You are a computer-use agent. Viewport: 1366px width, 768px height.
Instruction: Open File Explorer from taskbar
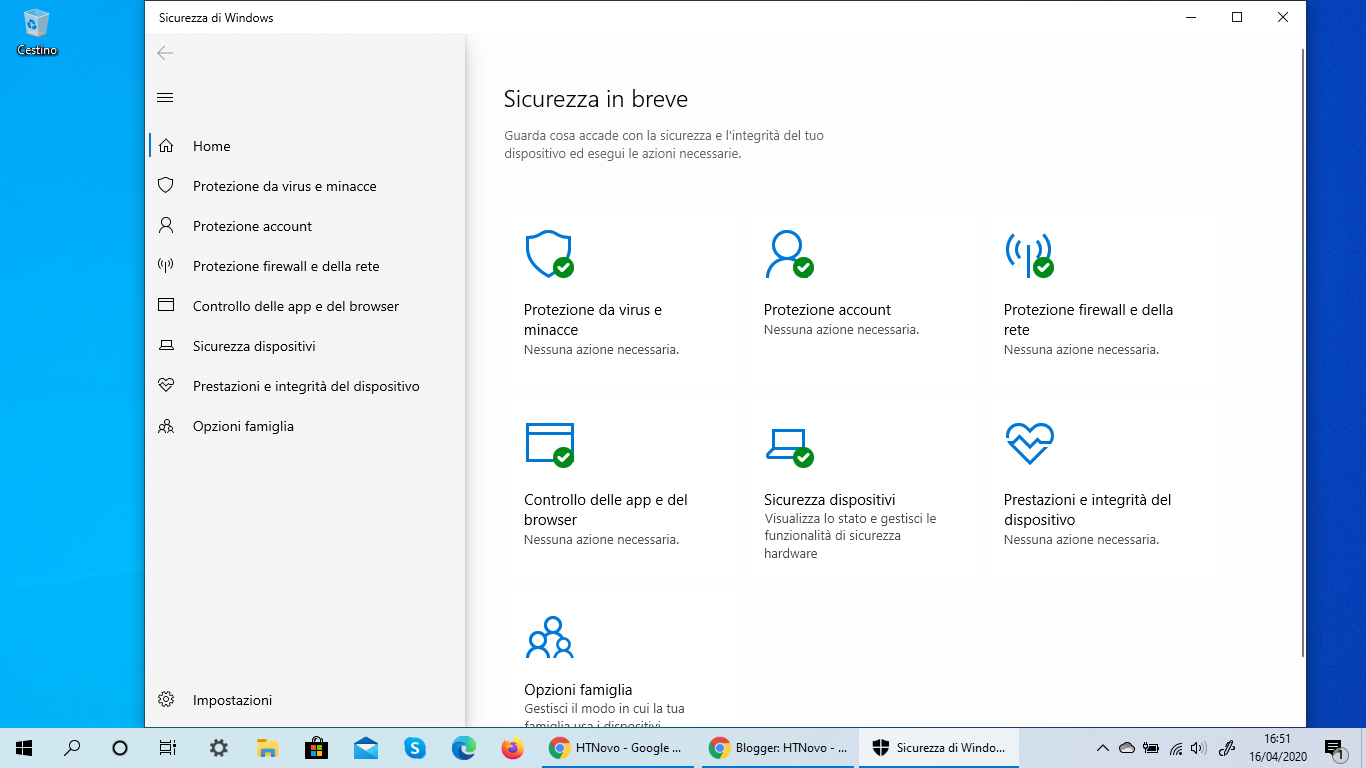click(267, 748)
